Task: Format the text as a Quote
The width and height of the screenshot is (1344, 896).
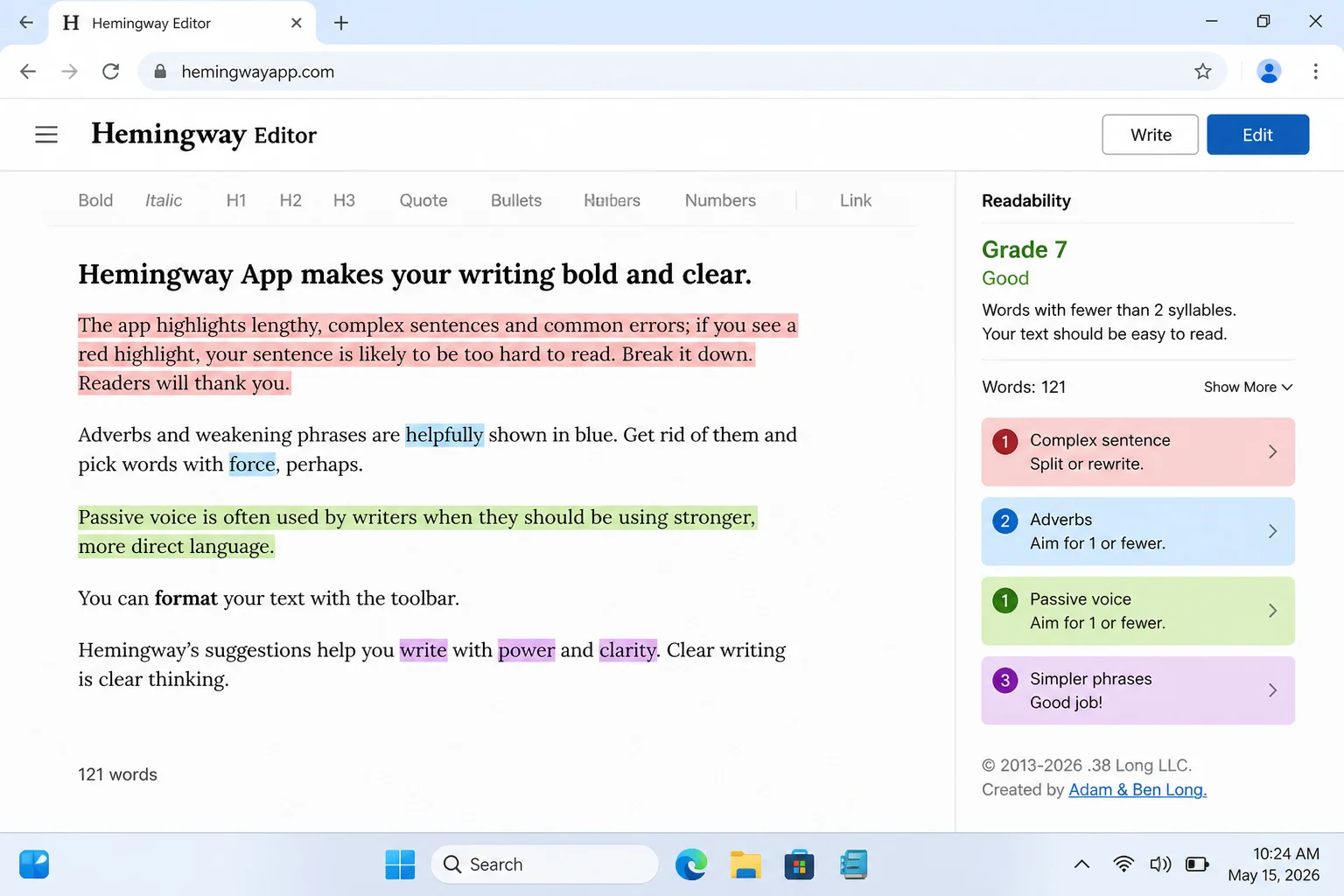Action: (x=423, y=200)
